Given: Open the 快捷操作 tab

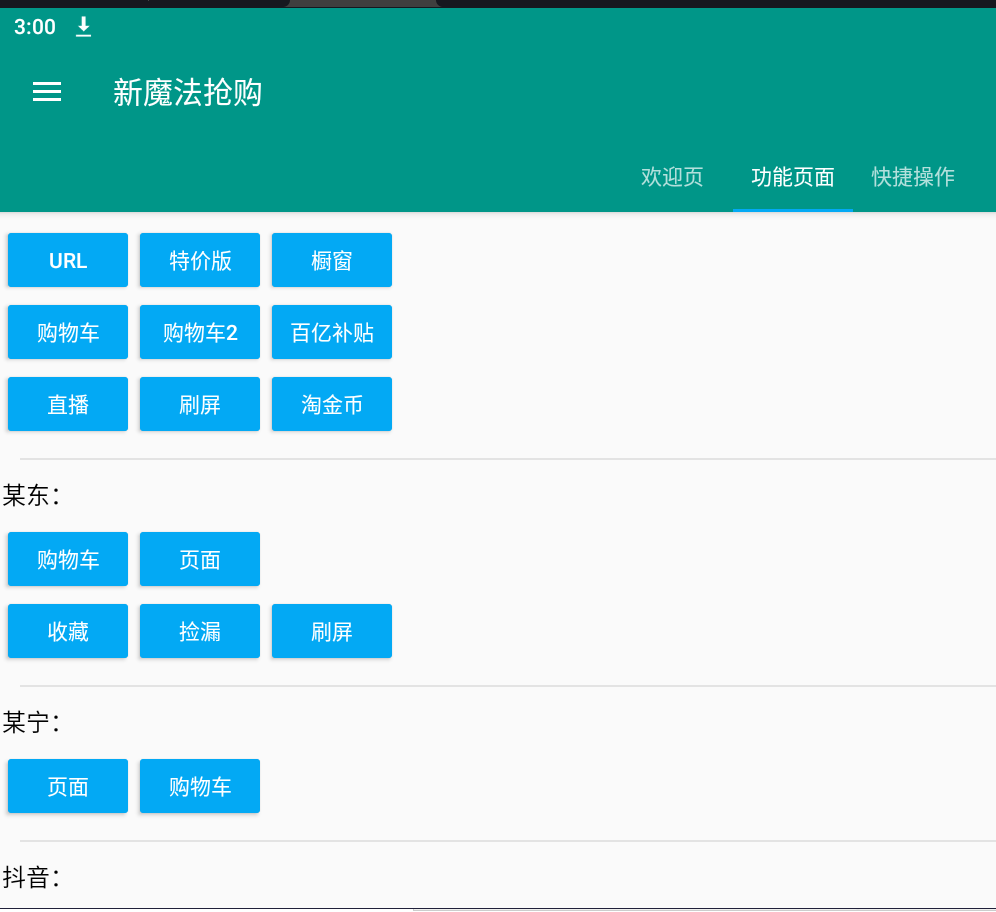Looking at the screenshot, I should (913, 177).
